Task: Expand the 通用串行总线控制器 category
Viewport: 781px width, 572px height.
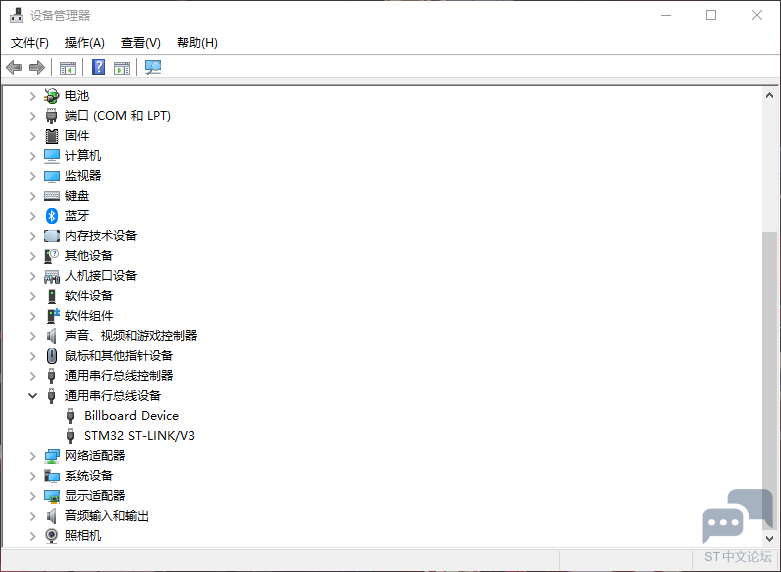Action: click(32, 376)
